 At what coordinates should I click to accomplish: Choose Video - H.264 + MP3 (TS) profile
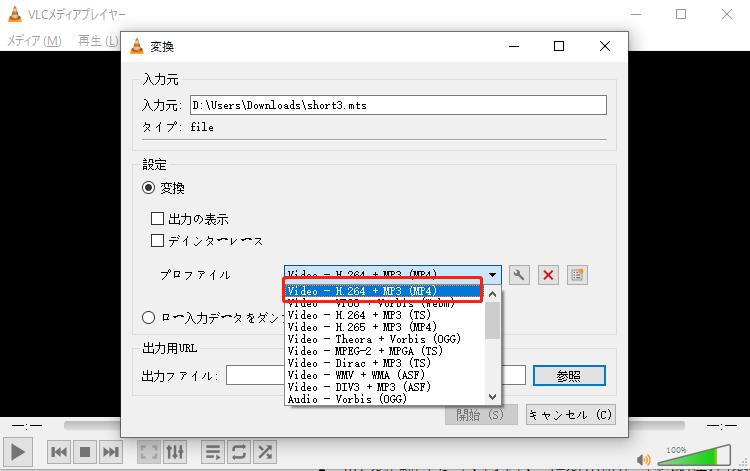(385, 315)
